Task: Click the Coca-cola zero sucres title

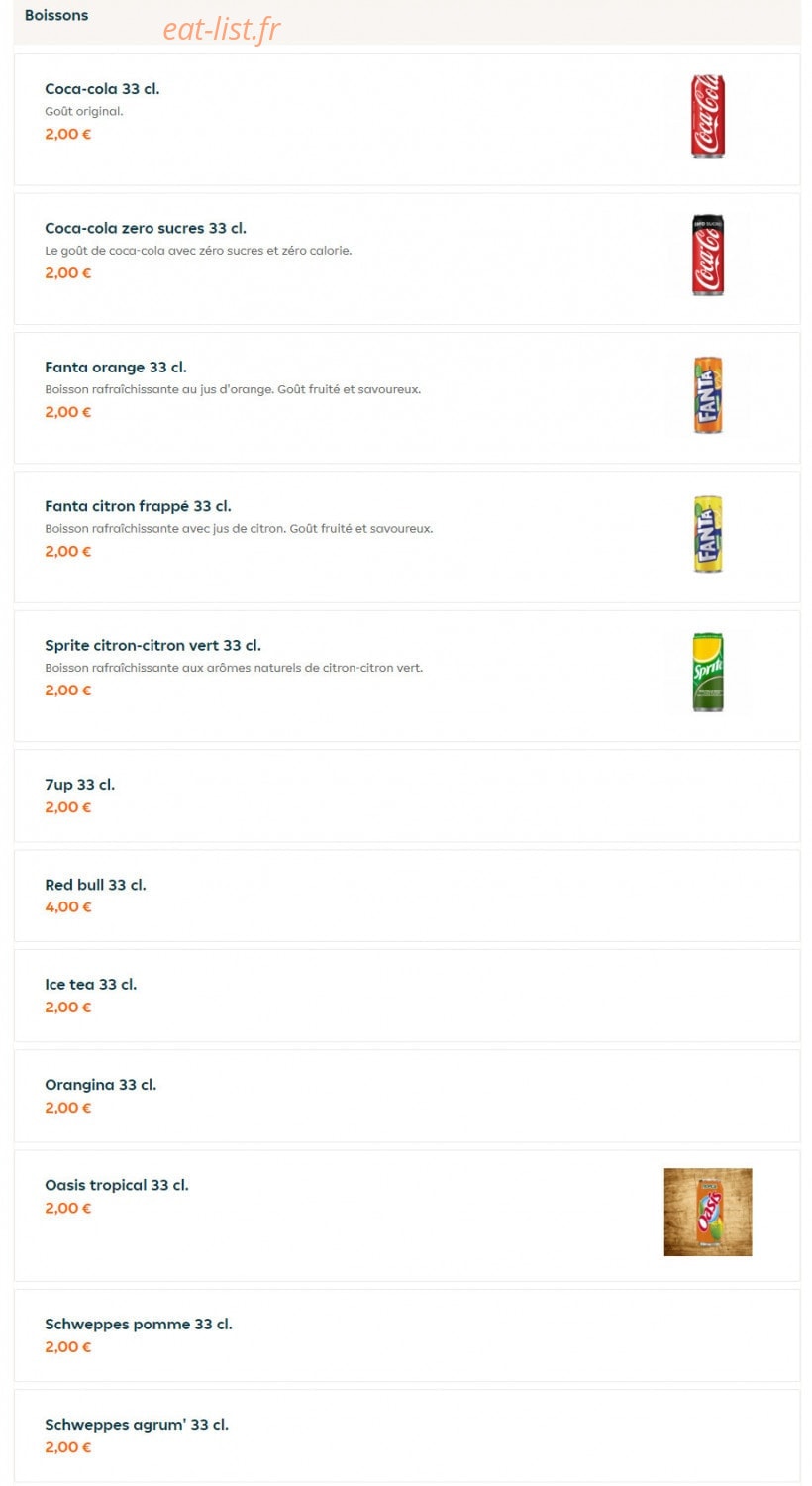Action: click(146, 228)
